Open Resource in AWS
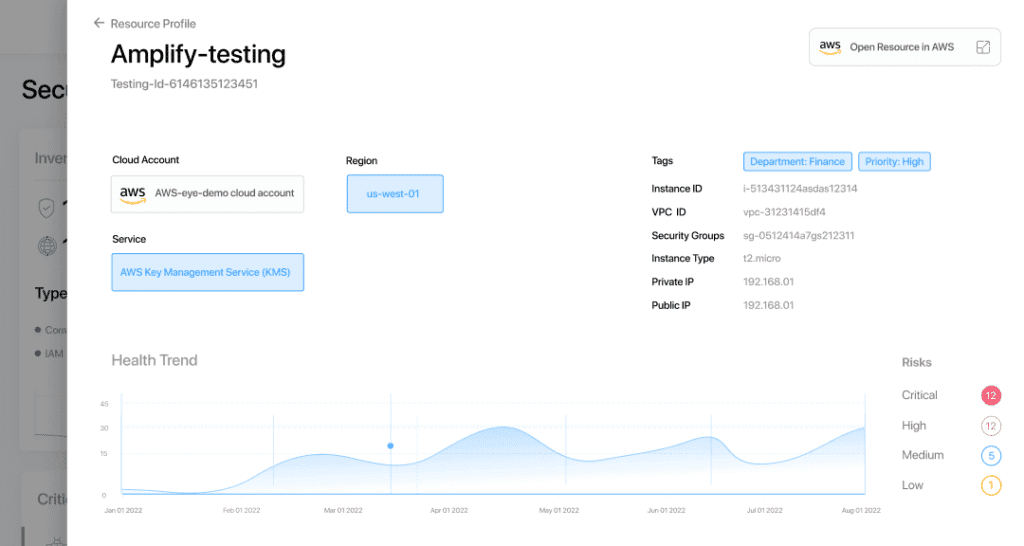1024x546 pixels. (x=904, y=47)
